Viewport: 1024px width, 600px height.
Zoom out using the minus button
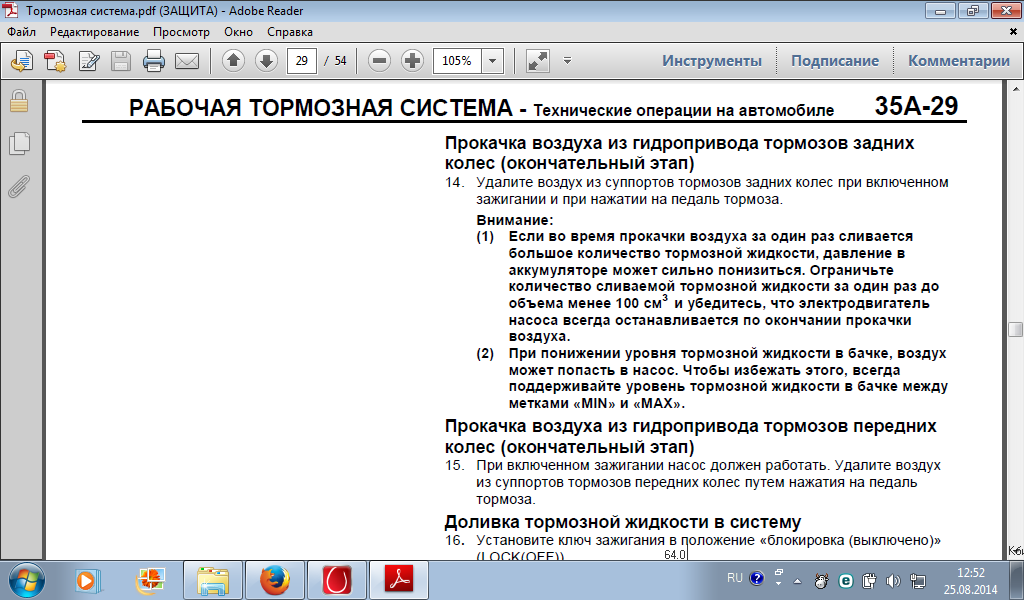pyautogui.click(x=379, y=61)
